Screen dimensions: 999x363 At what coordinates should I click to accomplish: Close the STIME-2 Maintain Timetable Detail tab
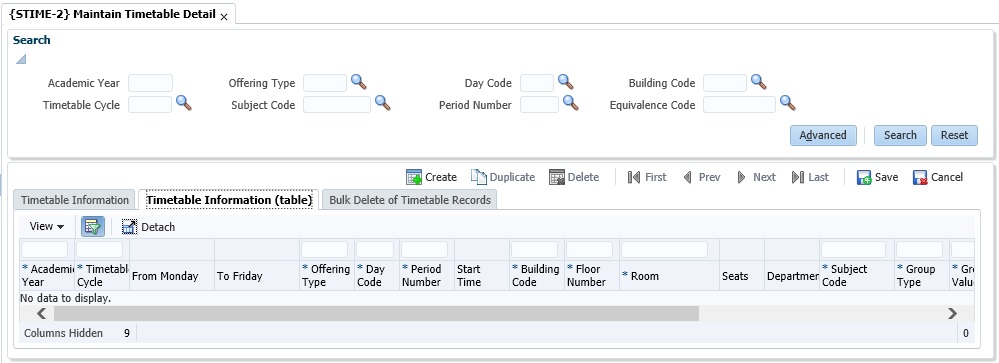point(224,17)
